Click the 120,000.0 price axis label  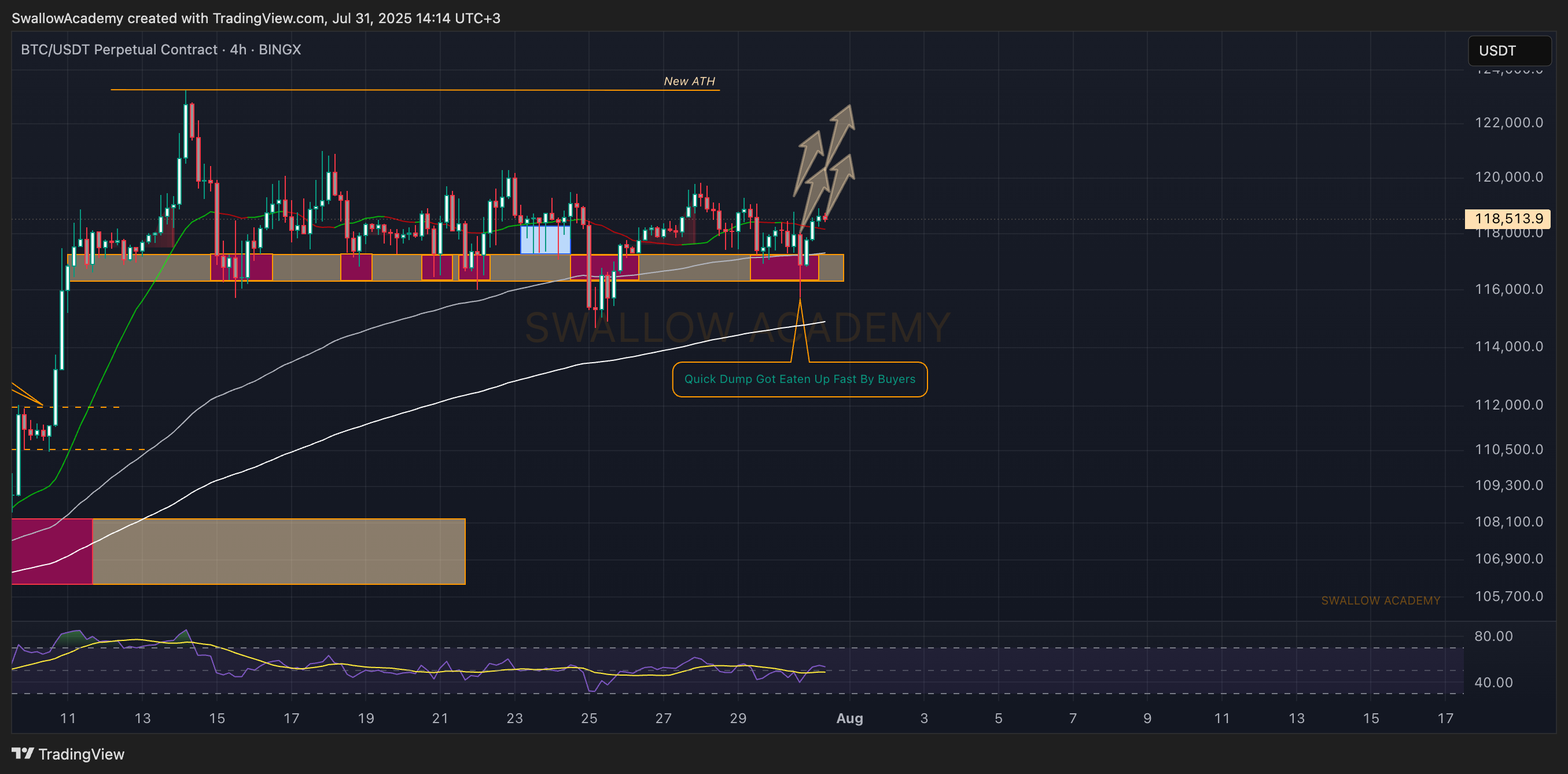[x=1508, y=177]
